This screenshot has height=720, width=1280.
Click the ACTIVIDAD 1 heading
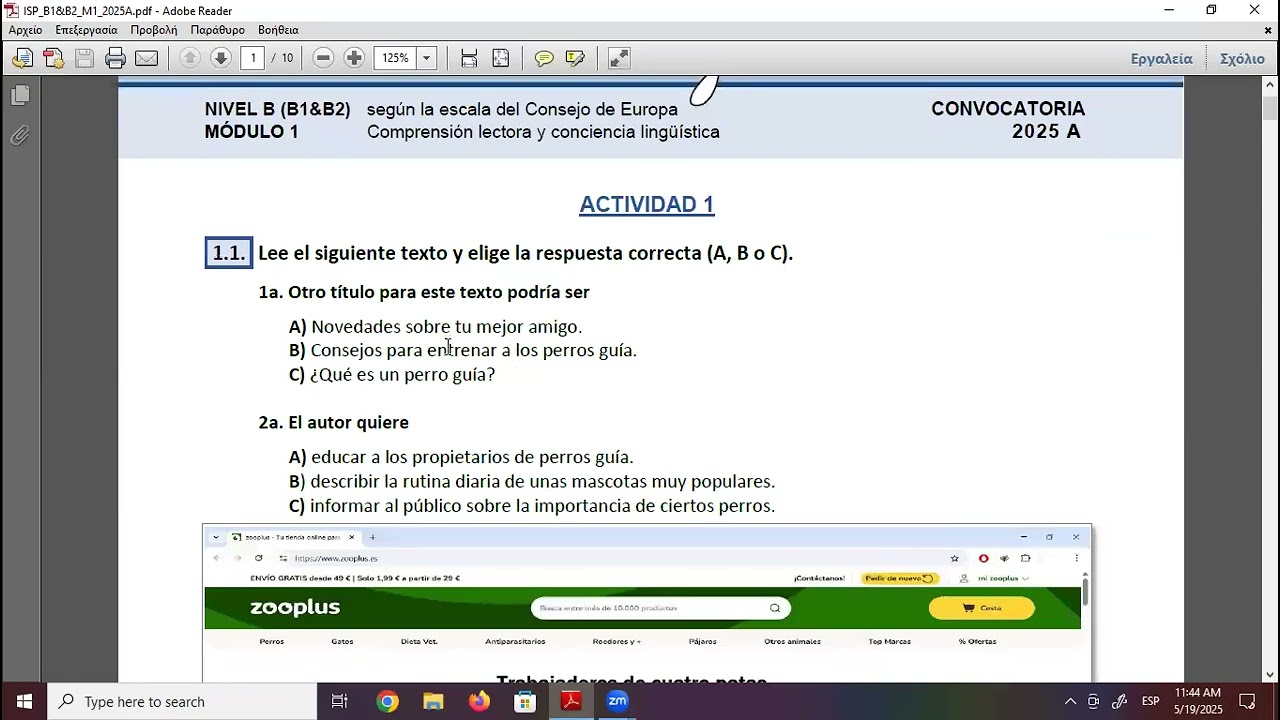coord(646,205)
